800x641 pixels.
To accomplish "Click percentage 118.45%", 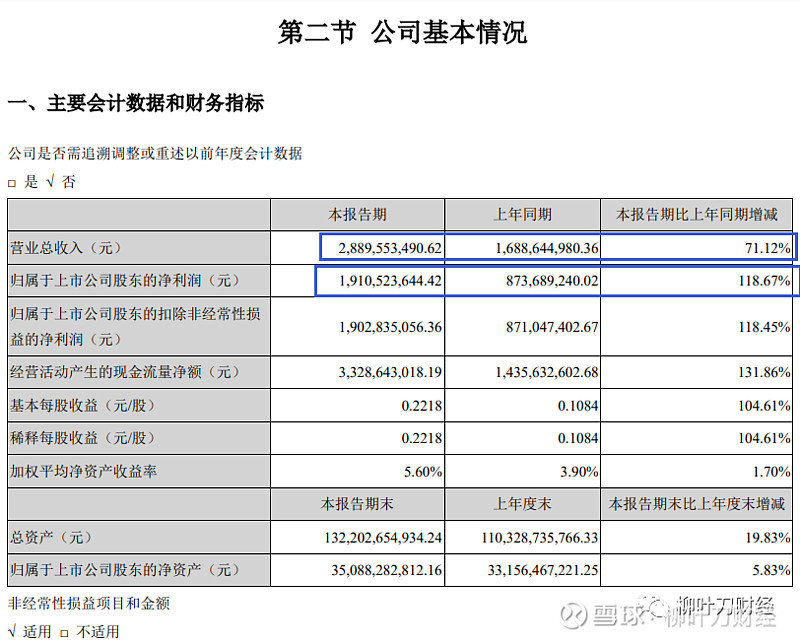I will click(765, 327).
